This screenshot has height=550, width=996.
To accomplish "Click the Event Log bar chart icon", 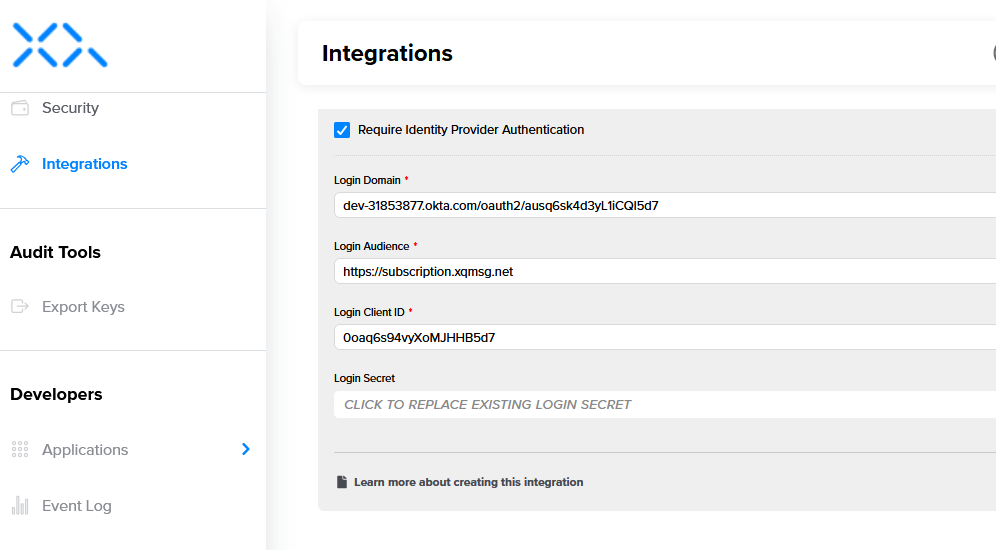I will [19, 506].
